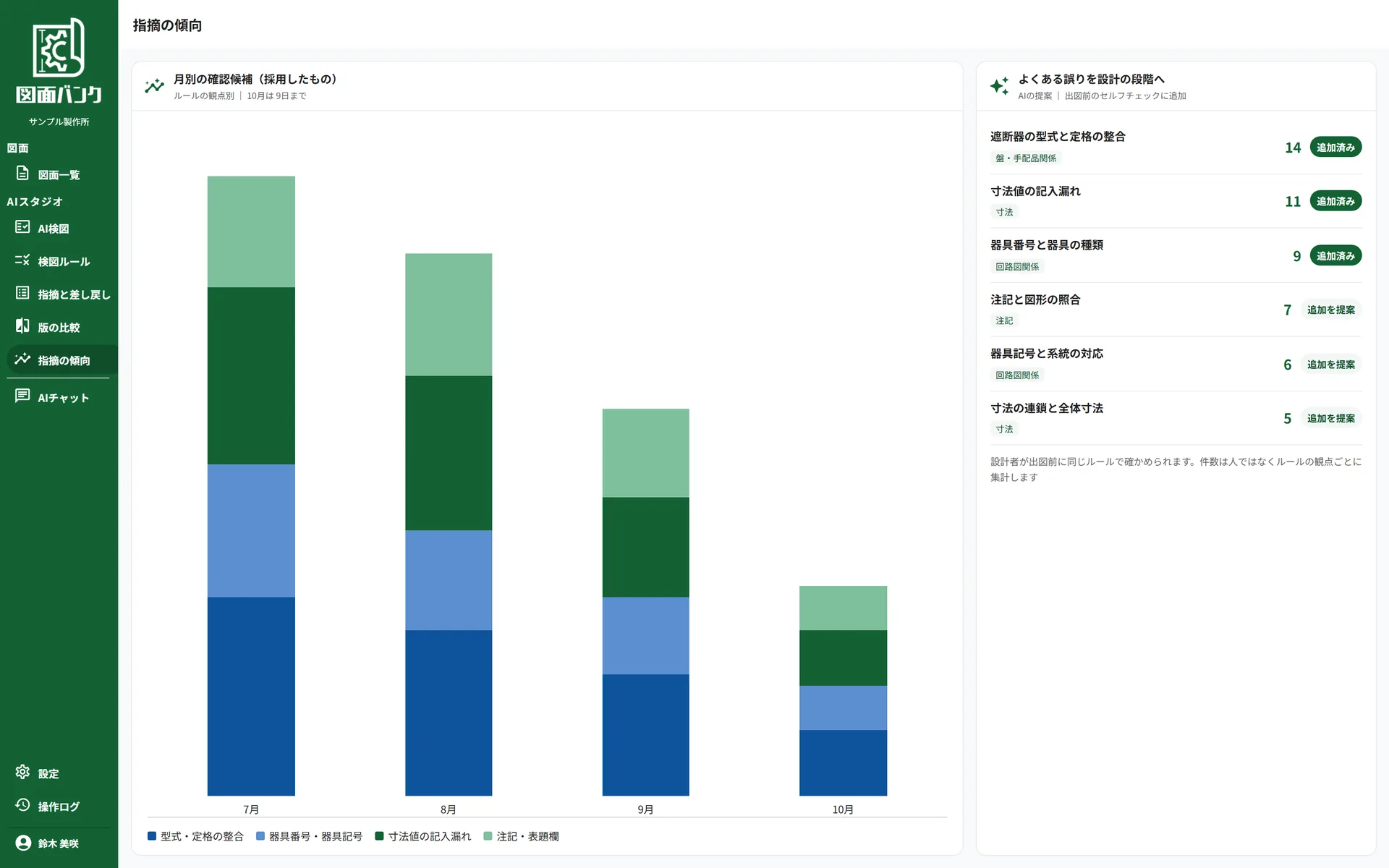Select the 検図ルール rules icon

22,260
